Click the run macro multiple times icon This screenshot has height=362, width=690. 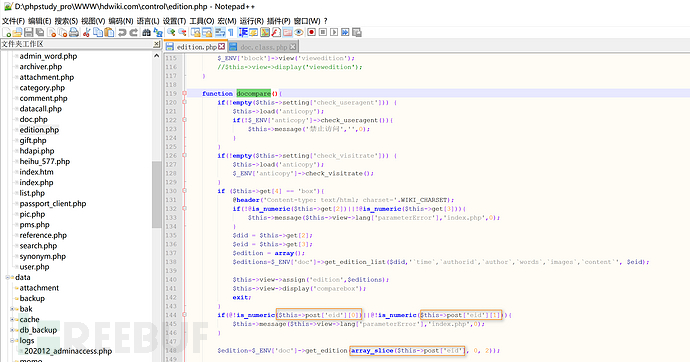pos(345,32)
